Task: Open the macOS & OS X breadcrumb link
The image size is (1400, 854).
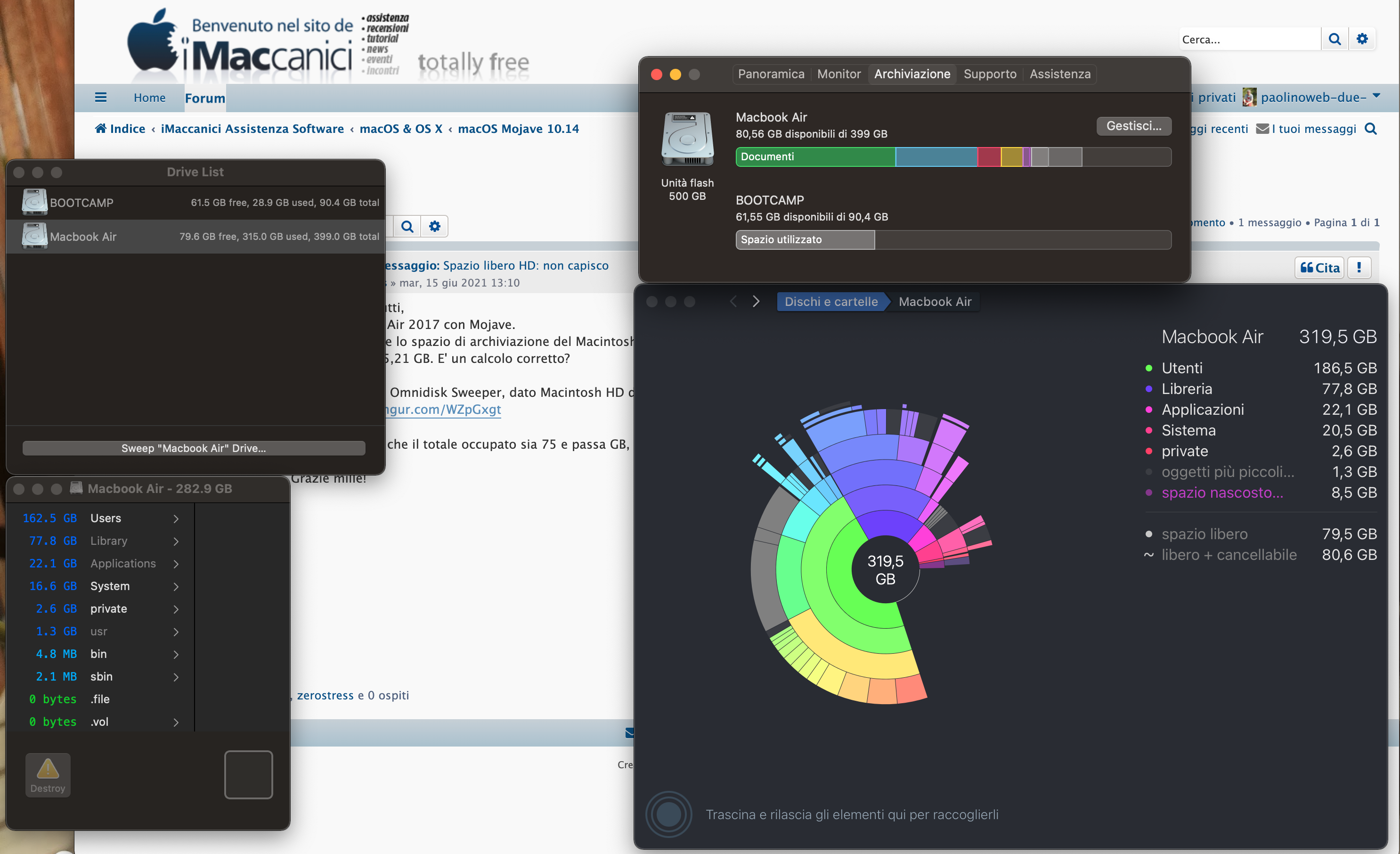Action: coord(400,129)
